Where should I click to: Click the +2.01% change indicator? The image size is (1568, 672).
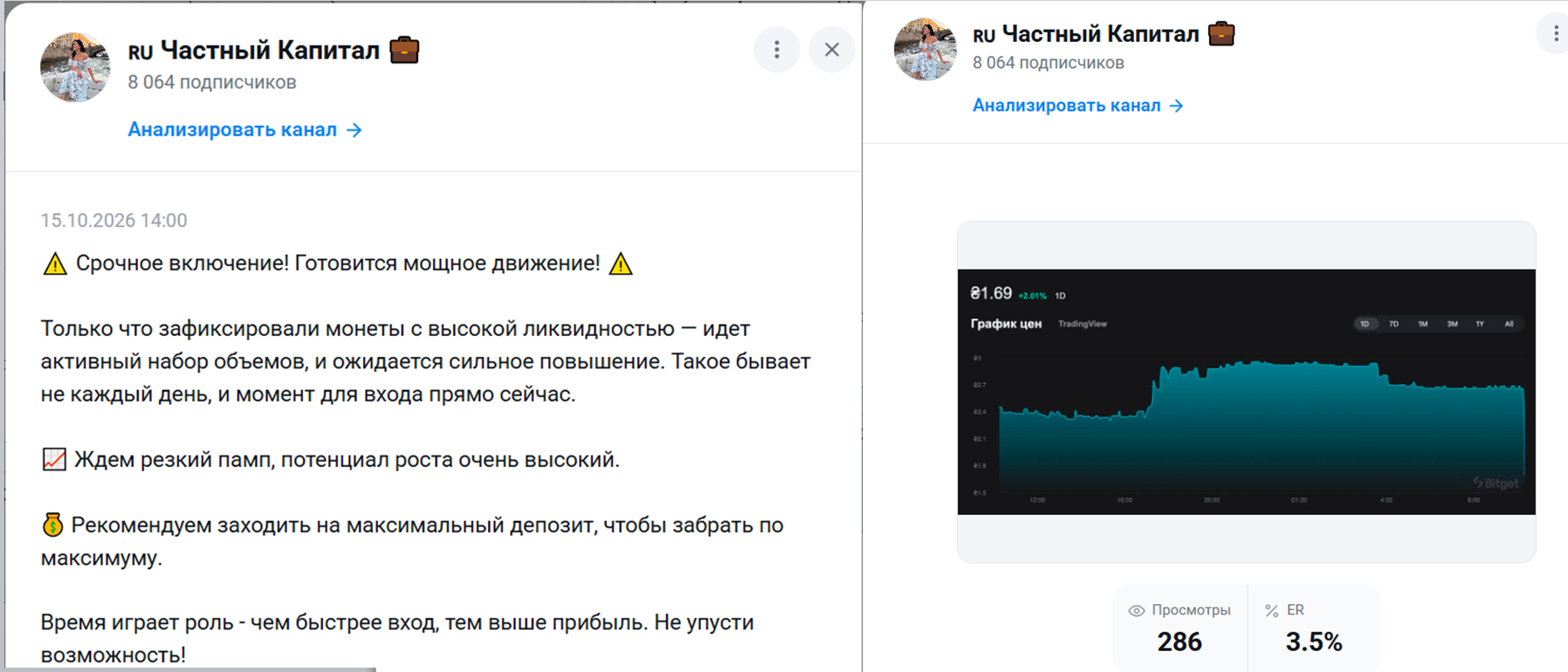pyautogui.click(x=1032, y=296)
